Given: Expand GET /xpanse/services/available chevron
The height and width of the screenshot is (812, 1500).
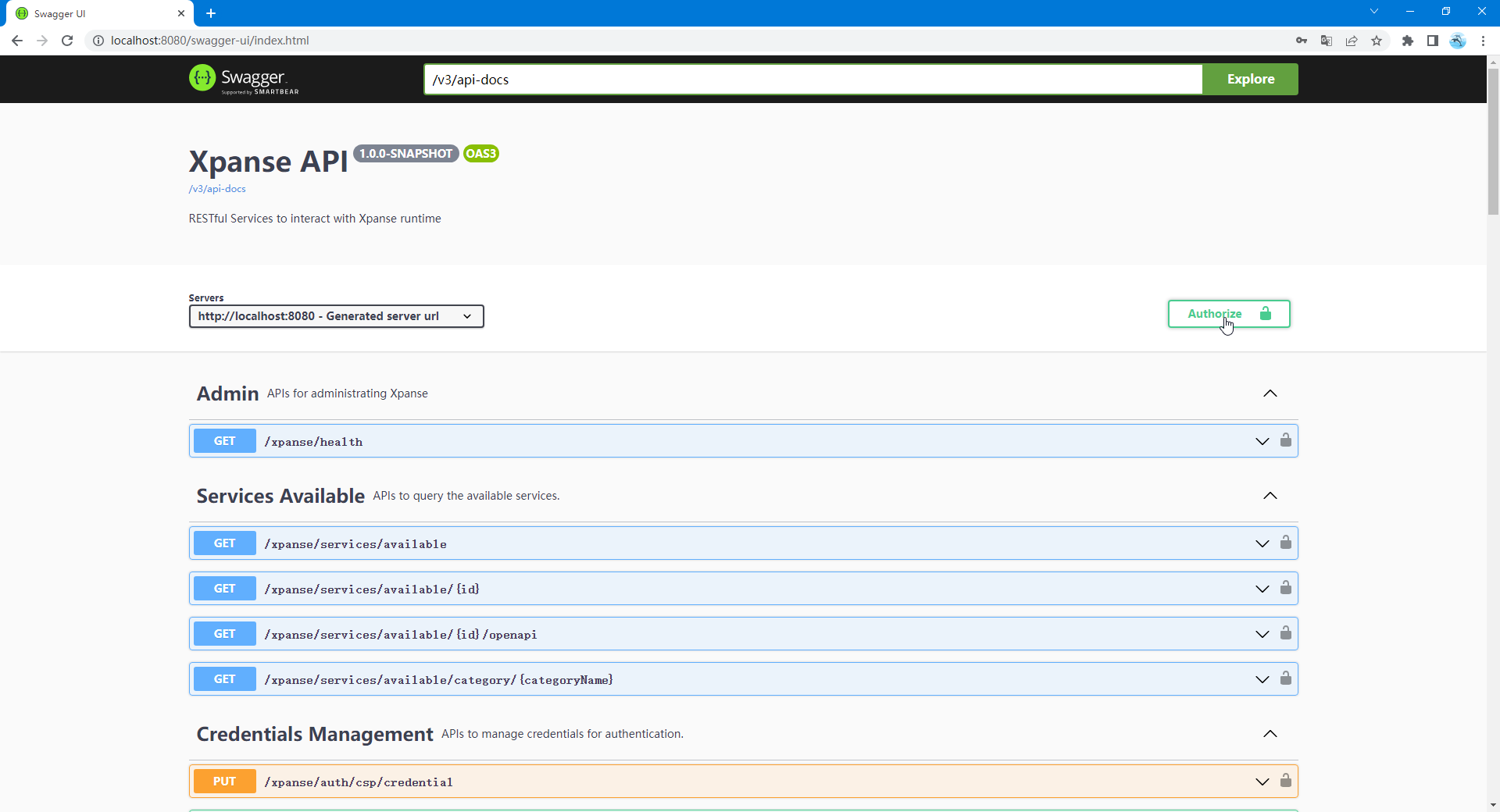Looking at the screenshot, I should tap(1262, 544).
